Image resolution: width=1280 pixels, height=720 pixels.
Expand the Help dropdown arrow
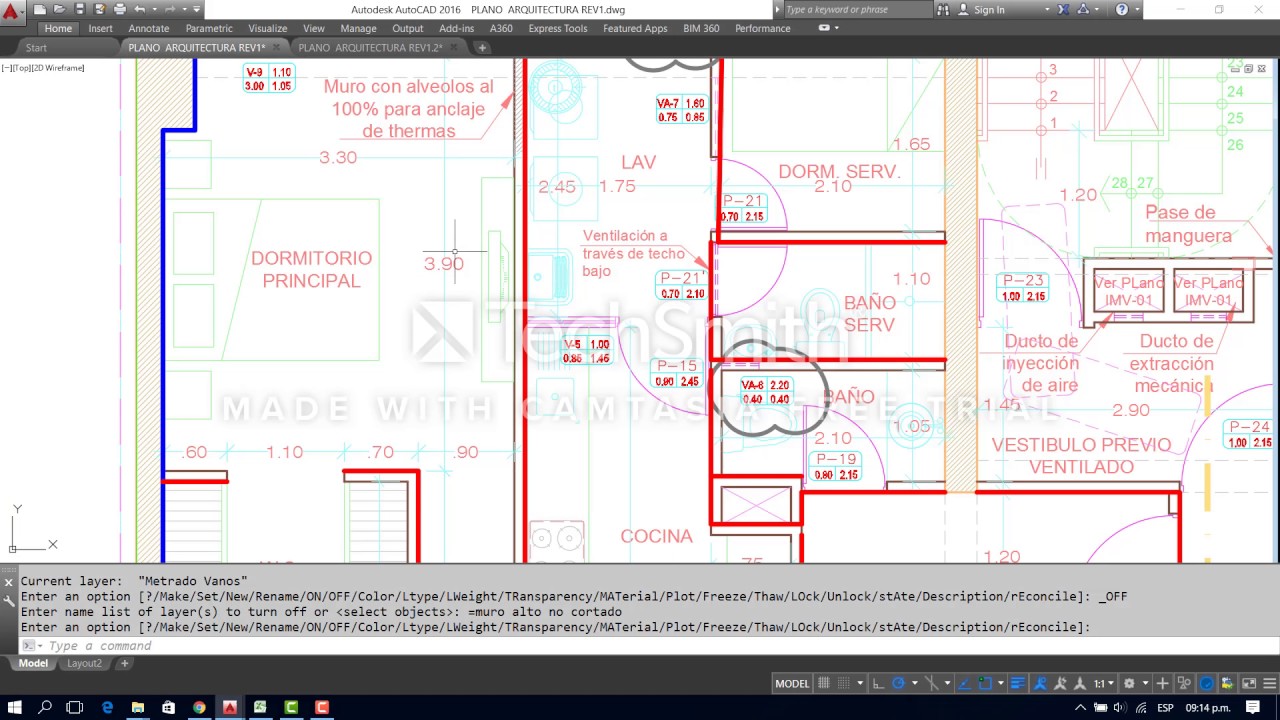[1137, 9]
